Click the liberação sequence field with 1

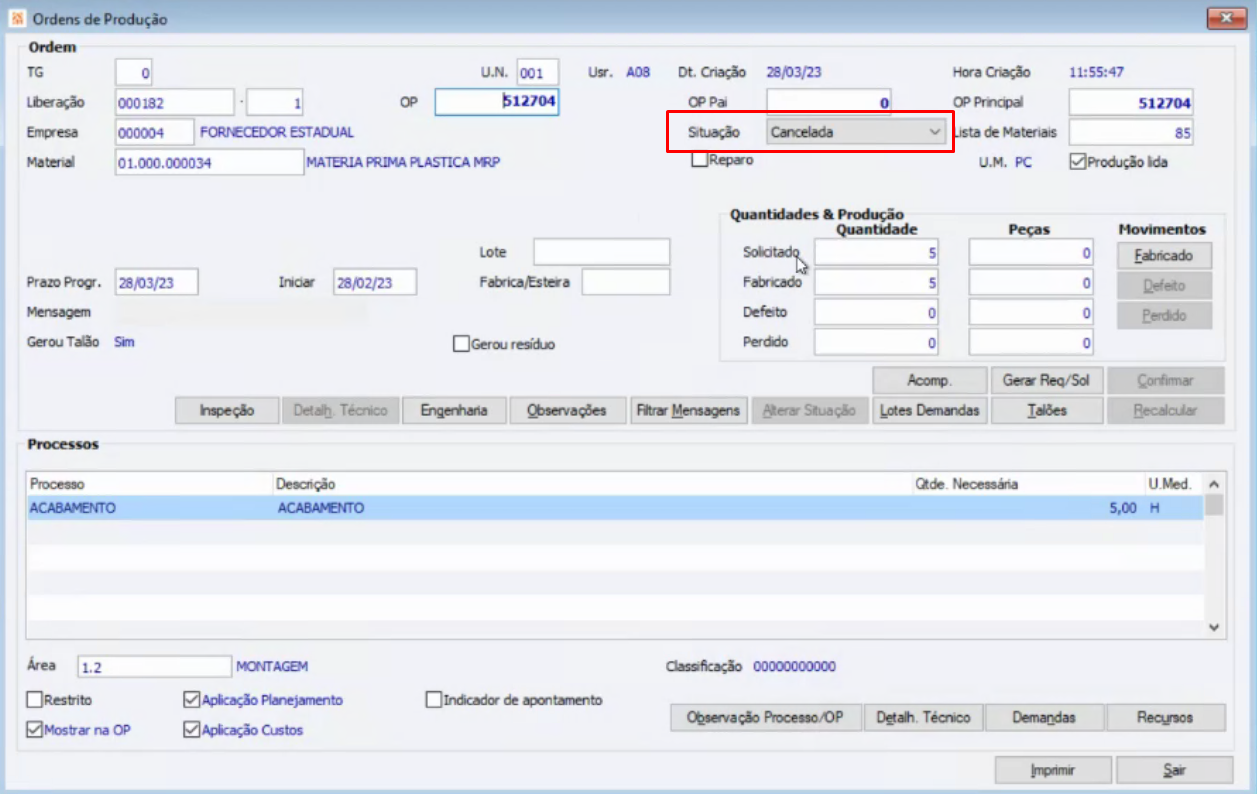(275, 102)
